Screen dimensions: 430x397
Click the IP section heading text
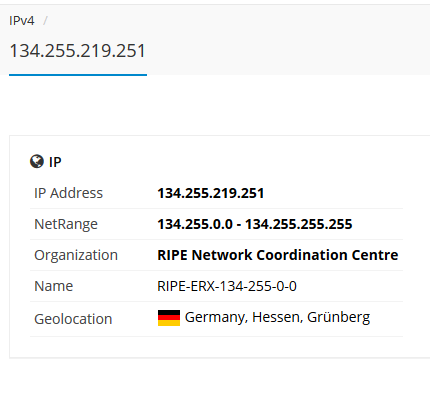(x=55, y=162)
